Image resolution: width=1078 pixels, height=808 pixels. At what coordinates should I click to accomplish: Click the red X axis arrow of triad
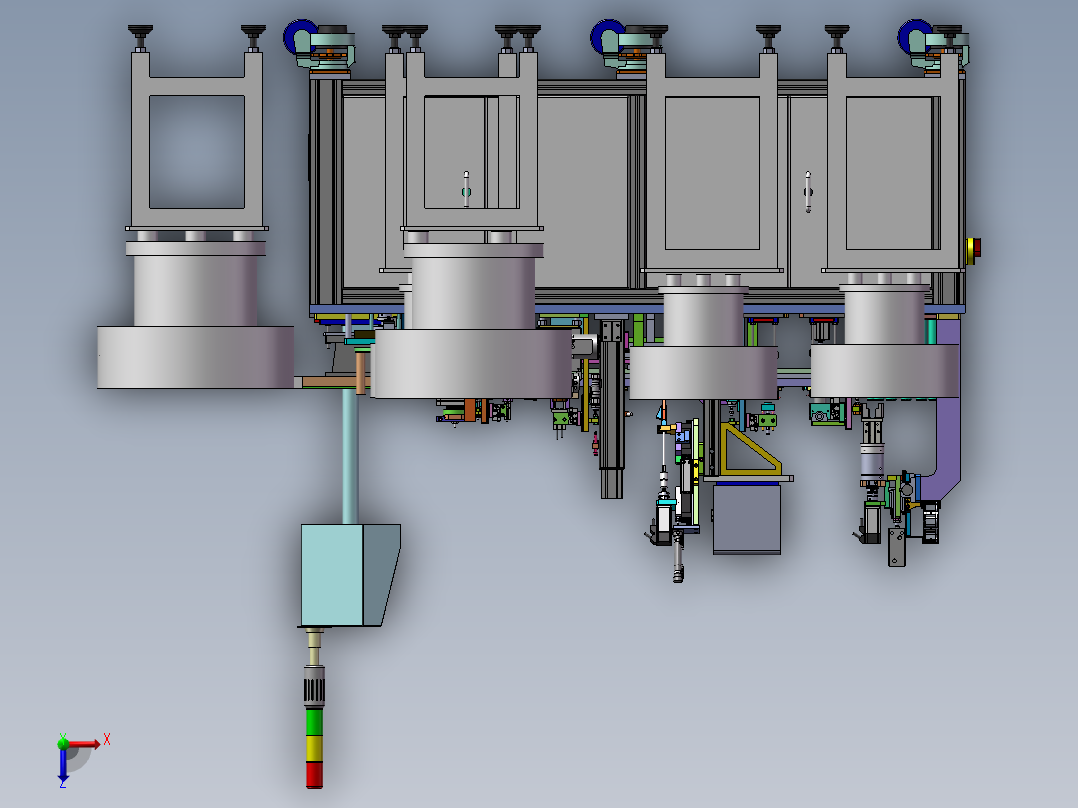tap(85, 743)
